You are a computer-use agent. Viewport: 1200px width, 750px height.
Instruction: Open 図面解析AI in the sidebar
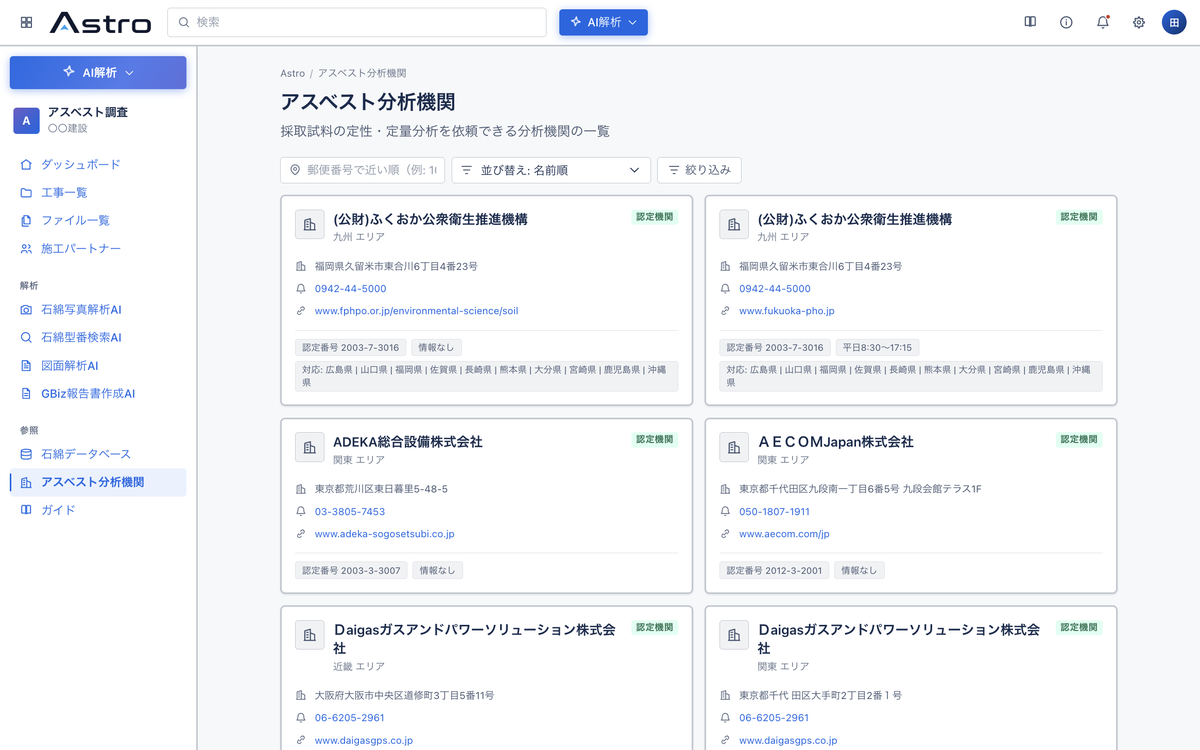(98, 366)
